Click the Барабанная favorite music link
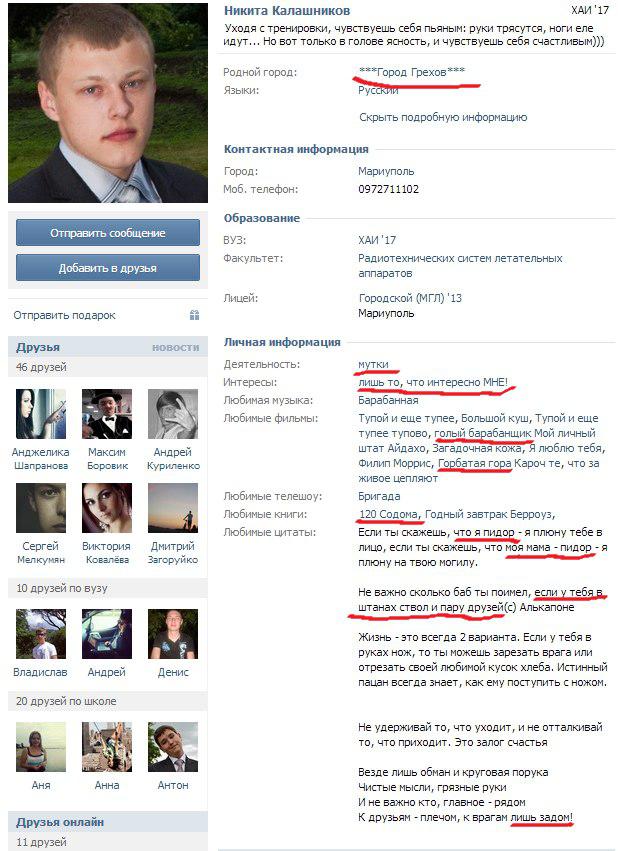The width and height of the screenshot is (618, 851). [x=388, y=400]
